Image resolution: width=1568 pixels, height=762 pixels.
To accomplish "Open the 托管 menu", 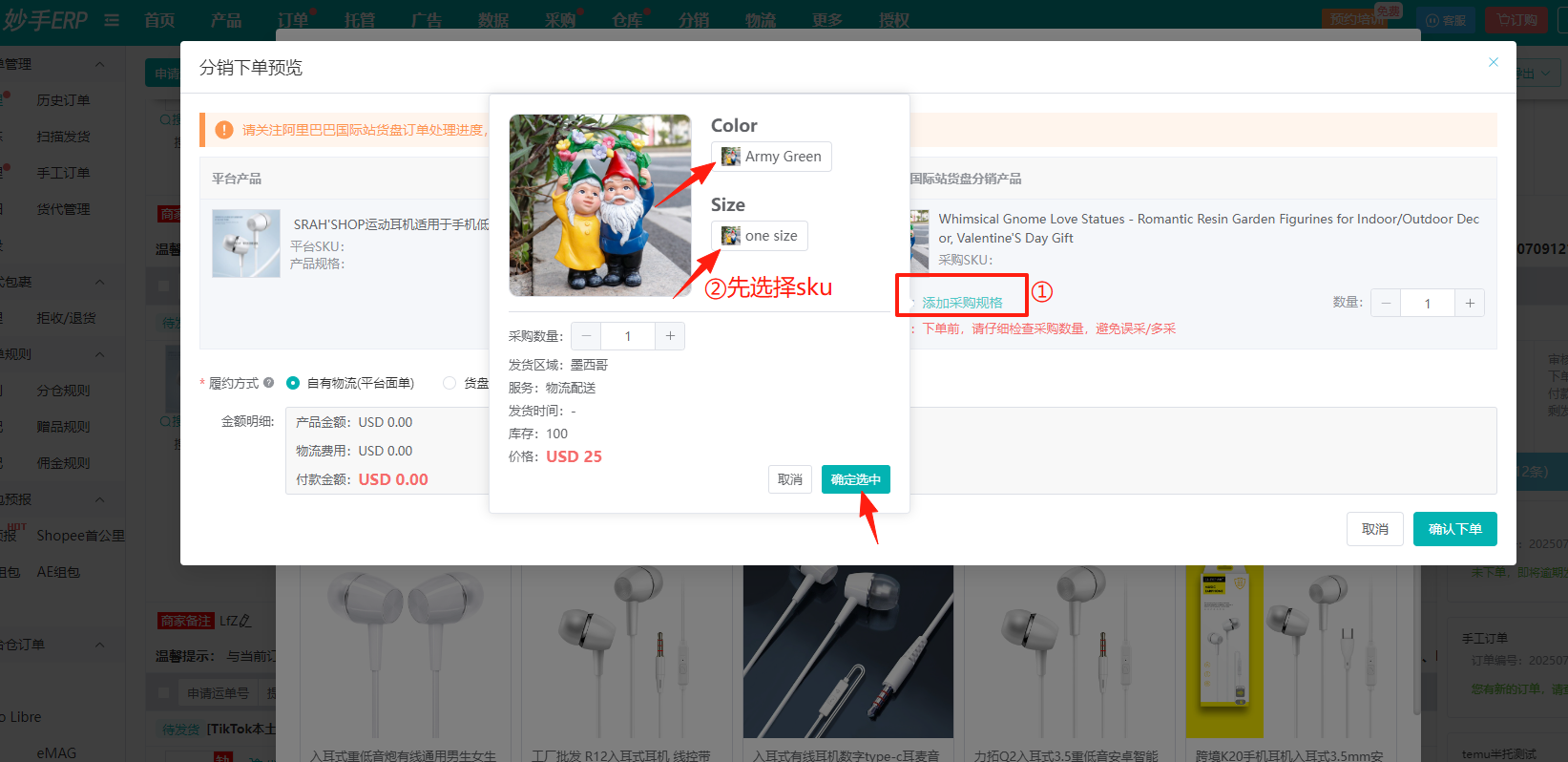I will point(360,20).
